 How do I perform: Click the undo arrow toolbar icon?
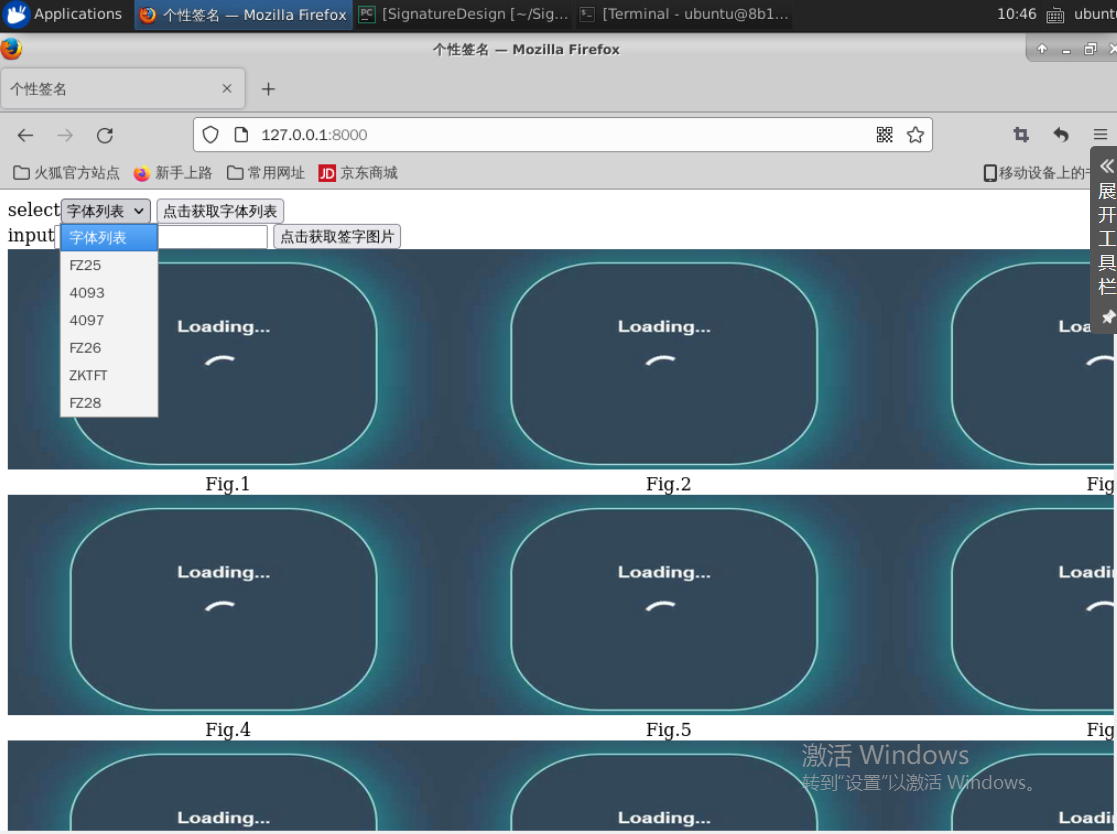[x=1061, y=135]
